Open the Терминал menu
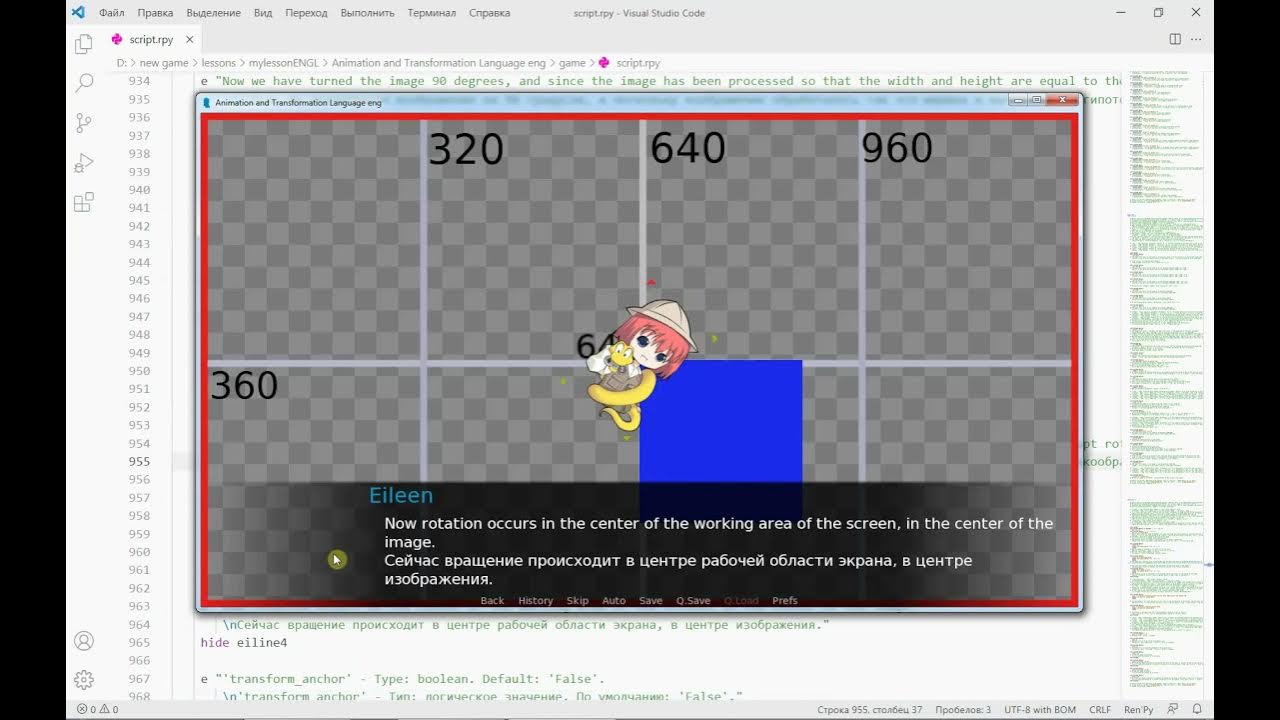1280x720 pixels. (x=432, y=13)
